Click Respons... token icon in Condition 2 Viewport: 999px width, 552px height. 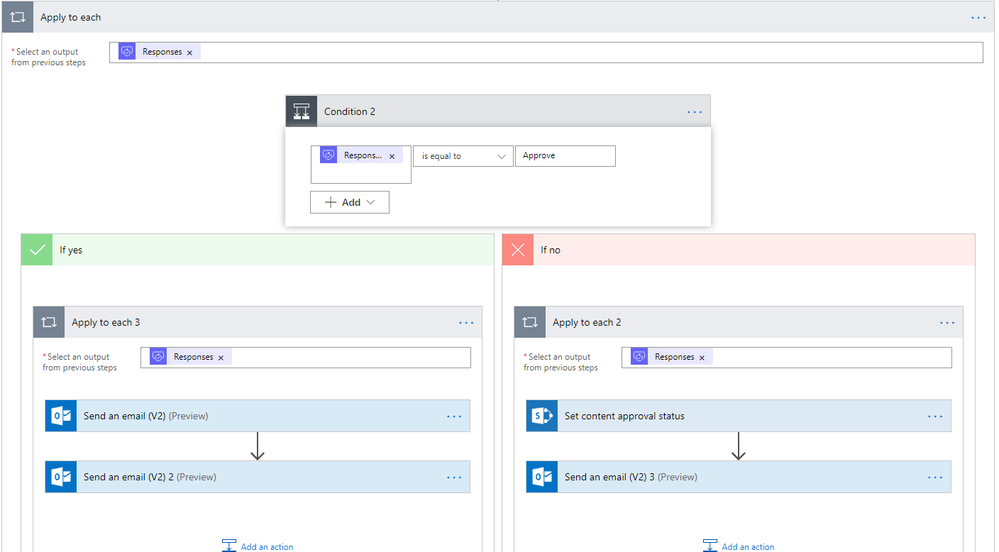pos(329,155)
